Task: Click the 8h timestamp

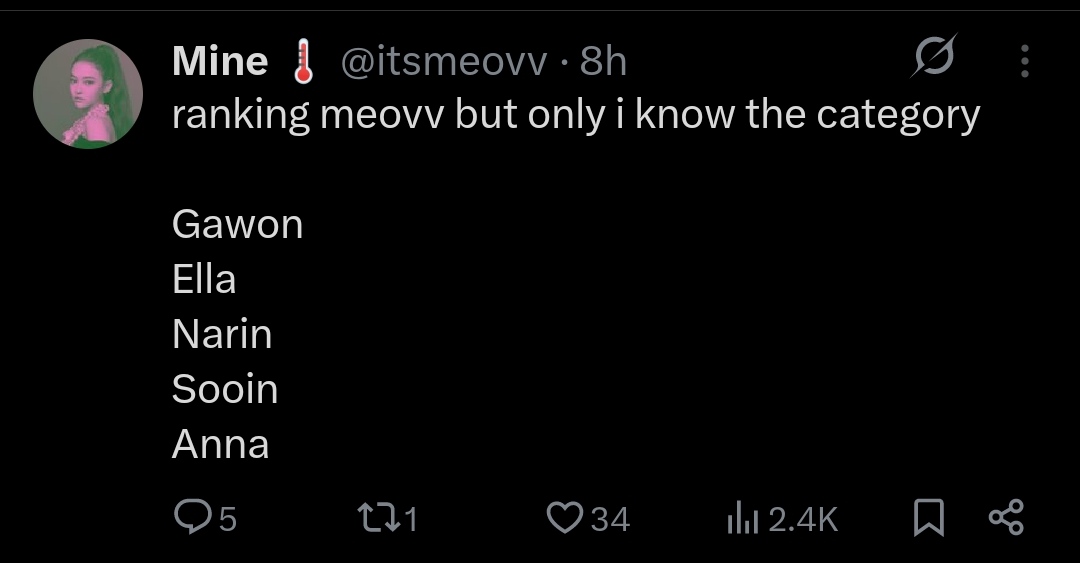Action: point(603,62)
